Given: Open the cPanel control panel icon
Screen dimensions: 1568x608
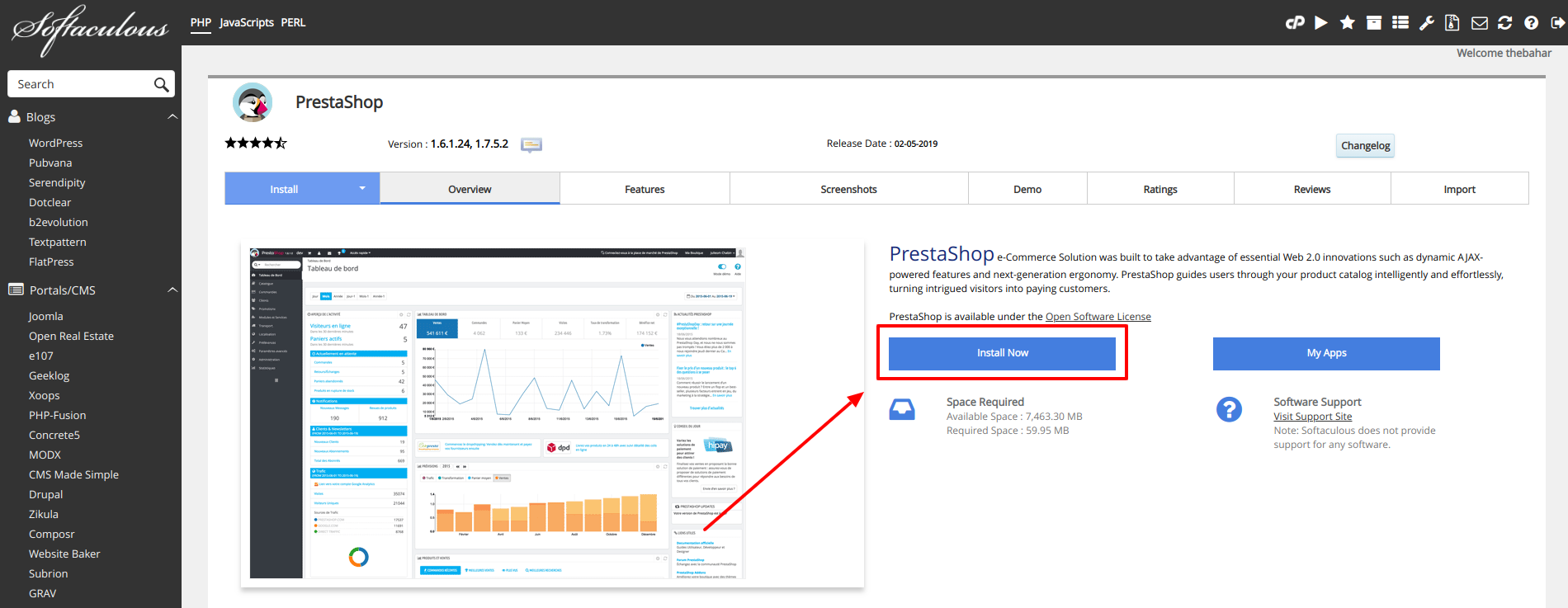Looking at the screenshot, I should (x=1295, y=23).
